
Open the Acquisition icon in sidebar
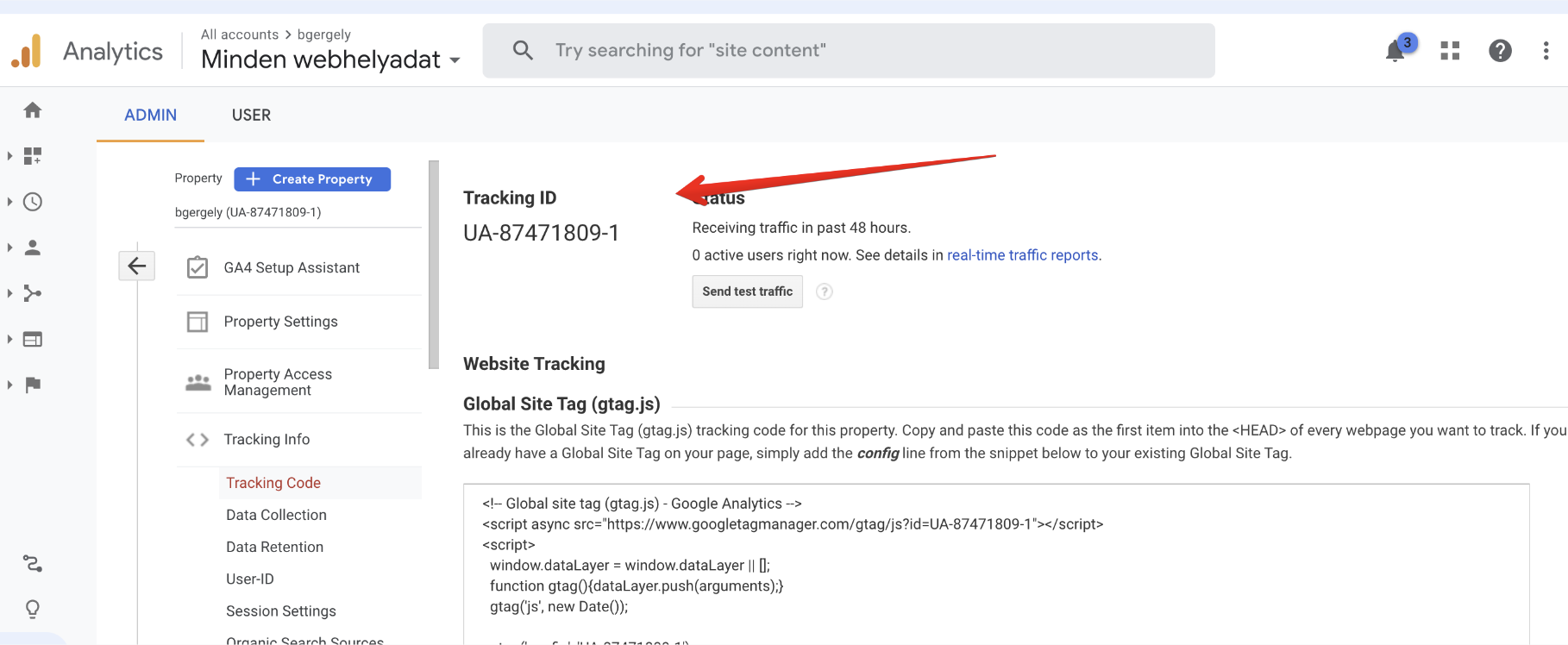(x=33, y=293)
